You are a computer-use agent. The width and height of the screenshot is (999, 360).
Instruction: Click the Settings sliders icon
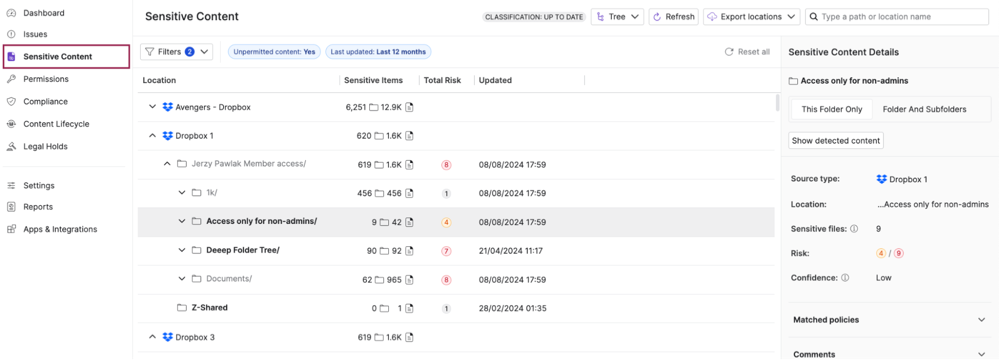click(11, 185)
